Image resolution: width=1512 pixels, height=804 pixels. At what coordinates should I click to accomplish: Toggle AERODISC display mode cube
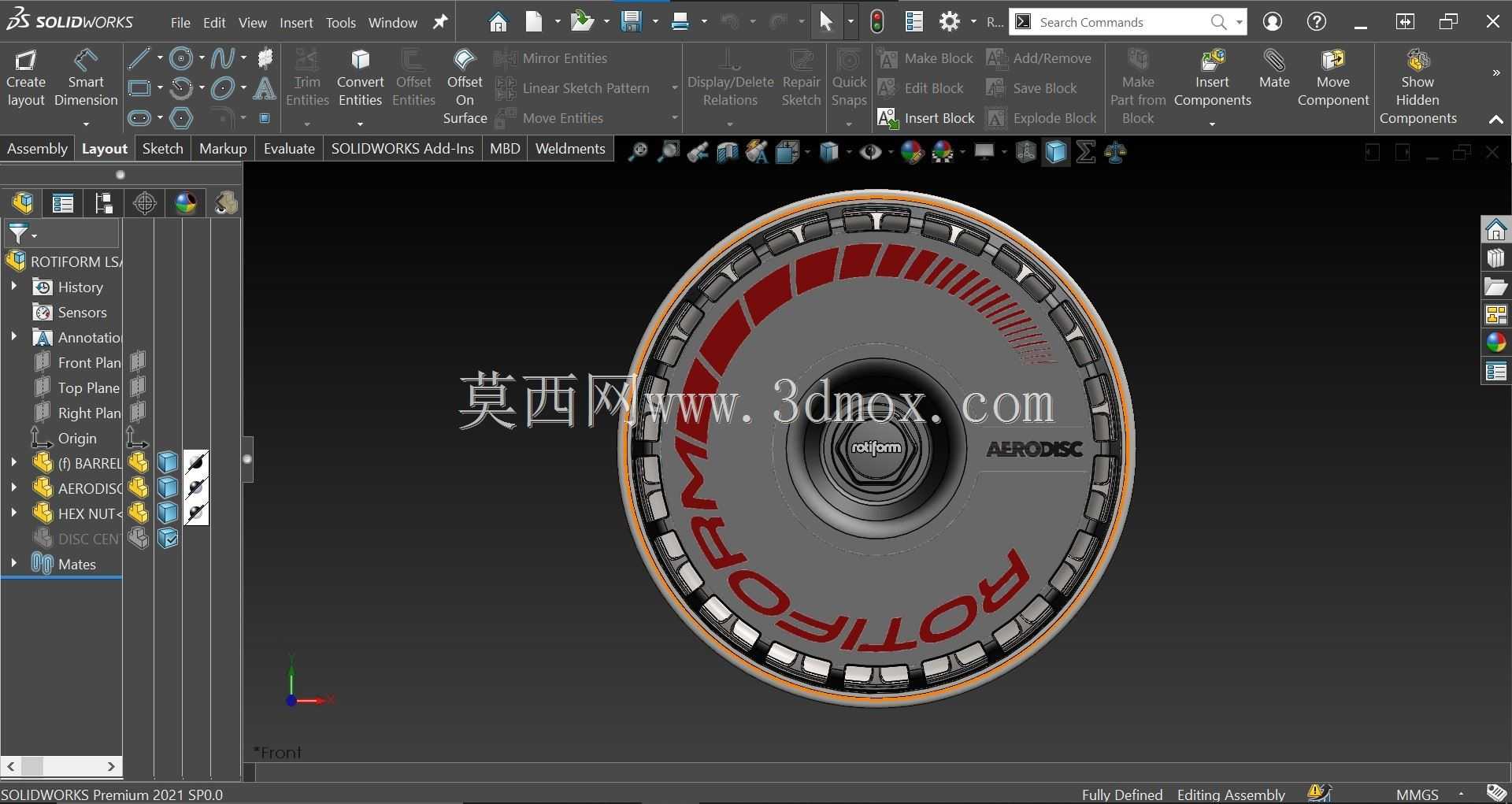(x=168, y=488)
